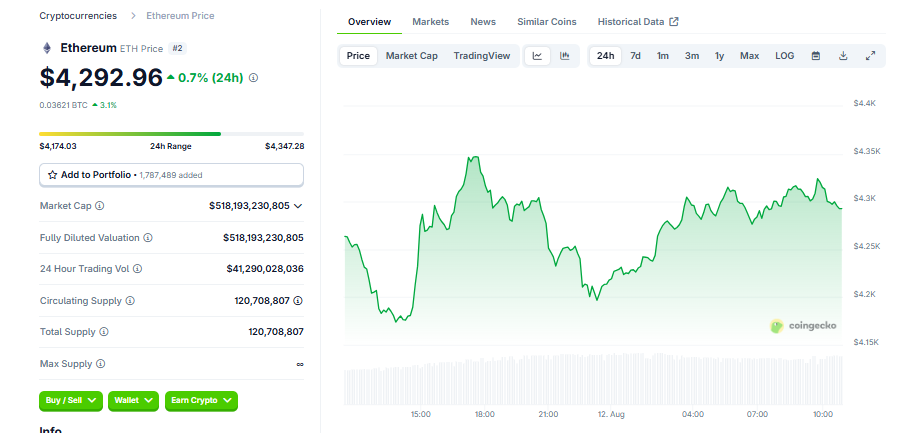910x433 pixels.
Task: Select the 7d time range
Action: 635,56
